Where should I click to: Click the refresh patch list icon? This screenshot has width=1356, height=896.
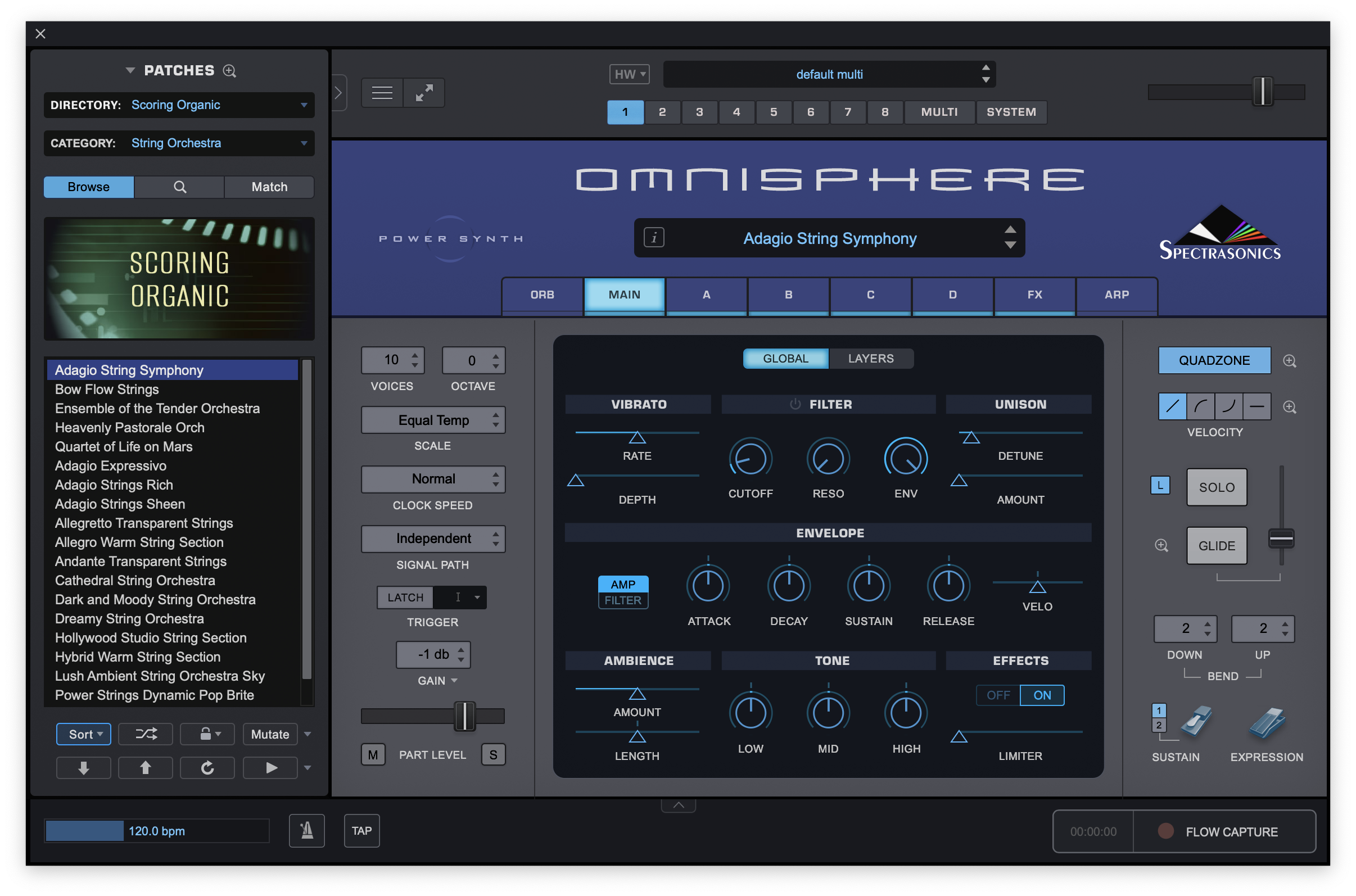207,767
